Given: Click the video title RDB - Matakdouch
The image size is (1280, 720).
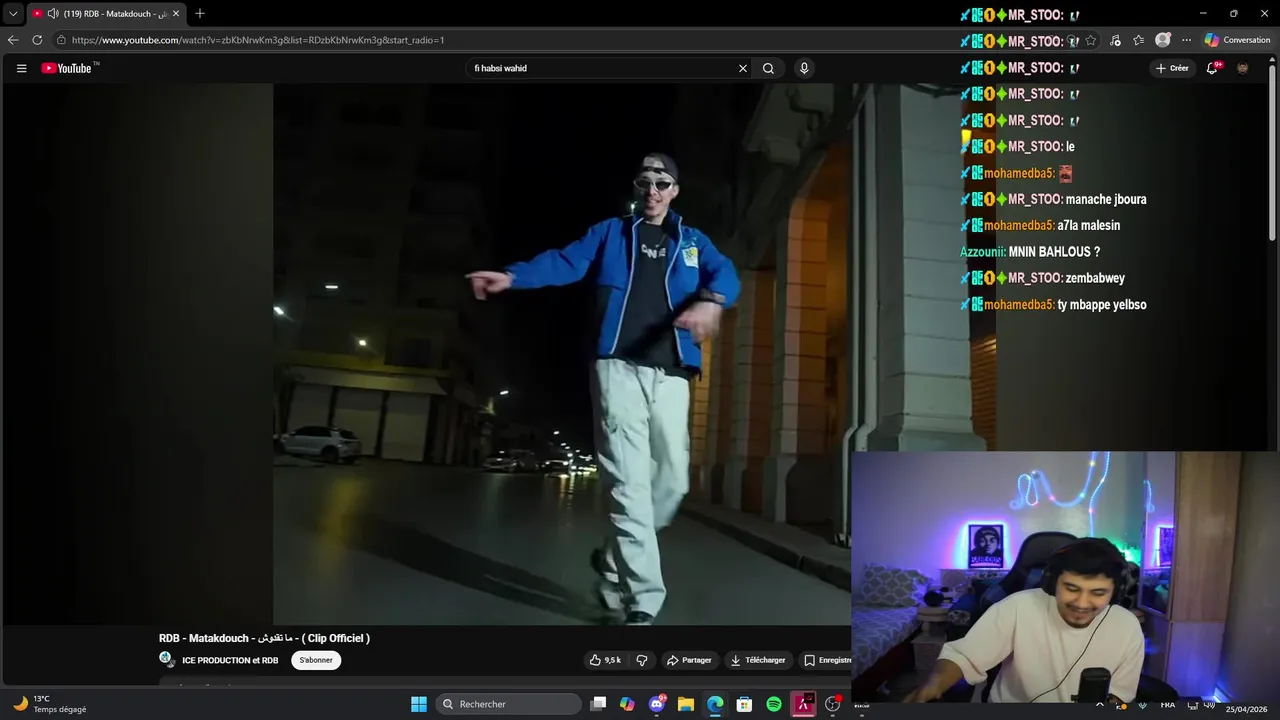Looking at the screenshot, I should pyautogui.click(x=264, y=638).
